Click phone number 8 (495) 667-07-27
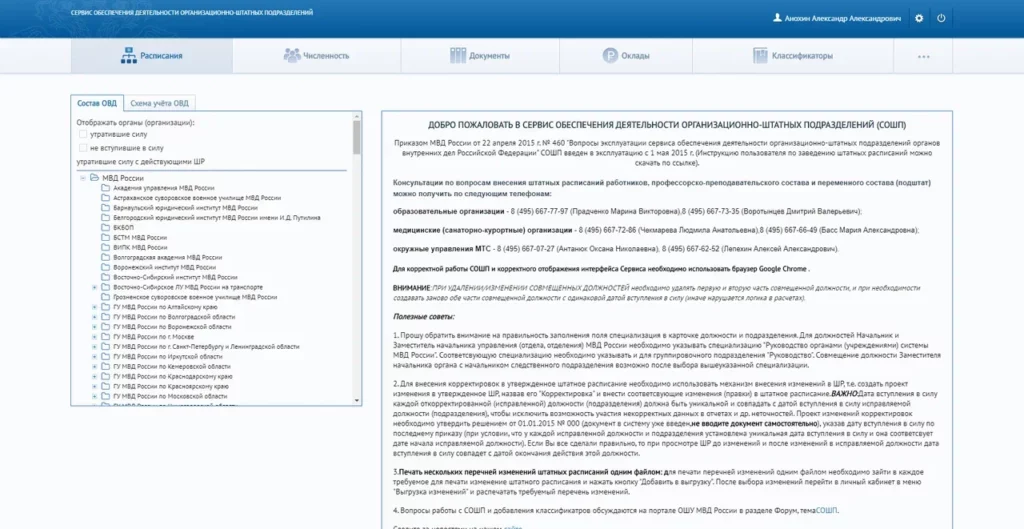This screenshot has width=1024, height=529. pyautogui.click(x=525, y=249)
